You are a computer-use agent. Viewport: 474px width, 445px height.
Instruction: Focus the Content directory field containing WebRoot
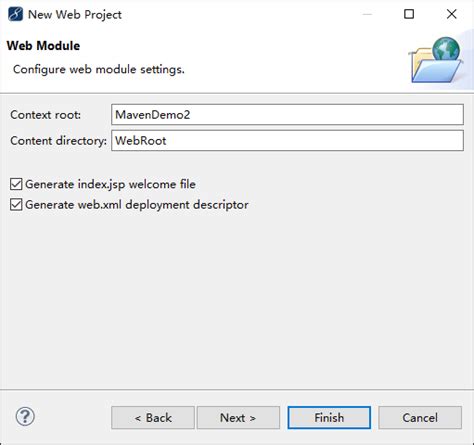click(x=287, y=140)
